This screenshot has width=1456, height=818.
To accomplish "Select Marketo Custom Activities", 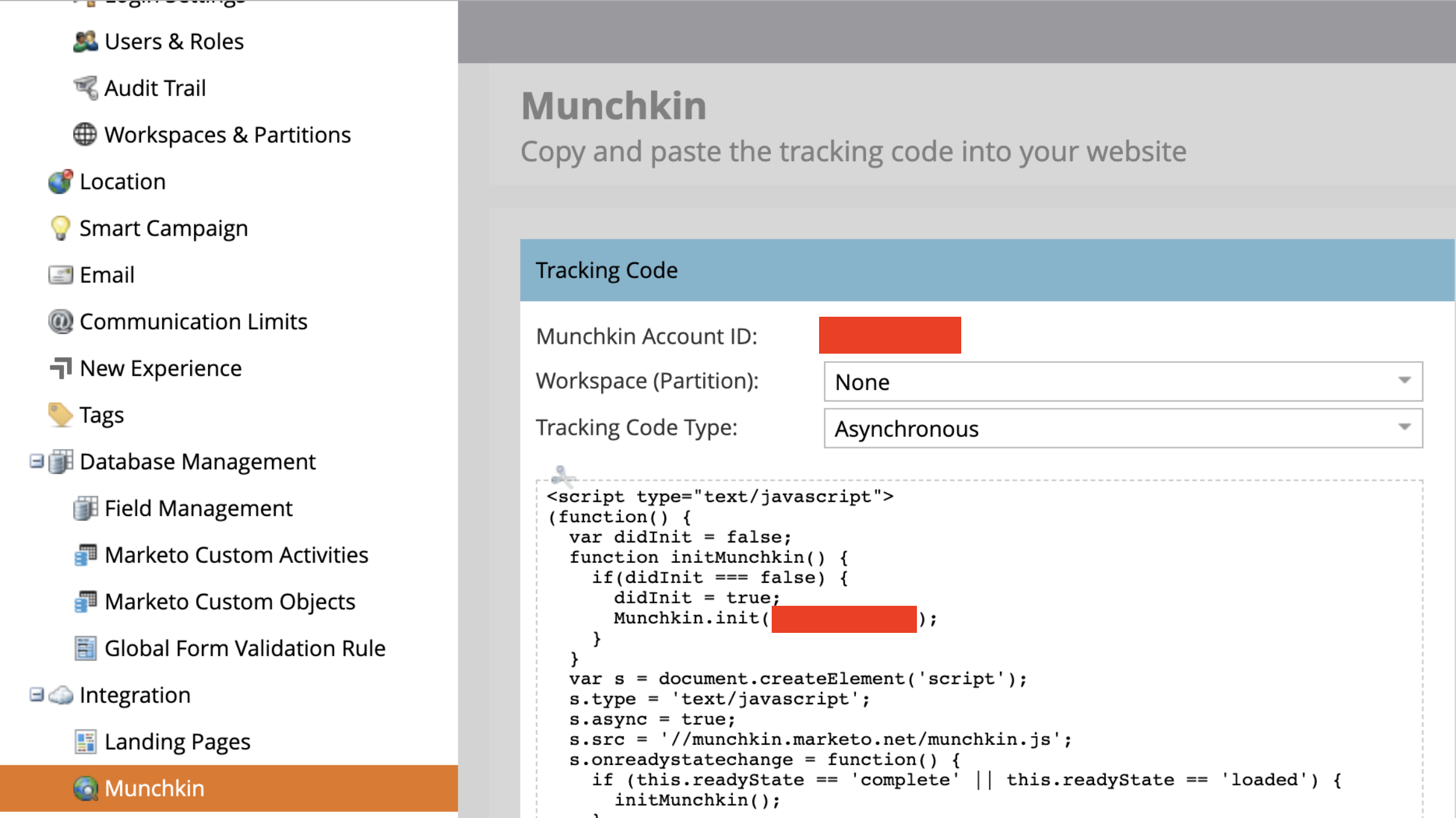I will point(236,555).
